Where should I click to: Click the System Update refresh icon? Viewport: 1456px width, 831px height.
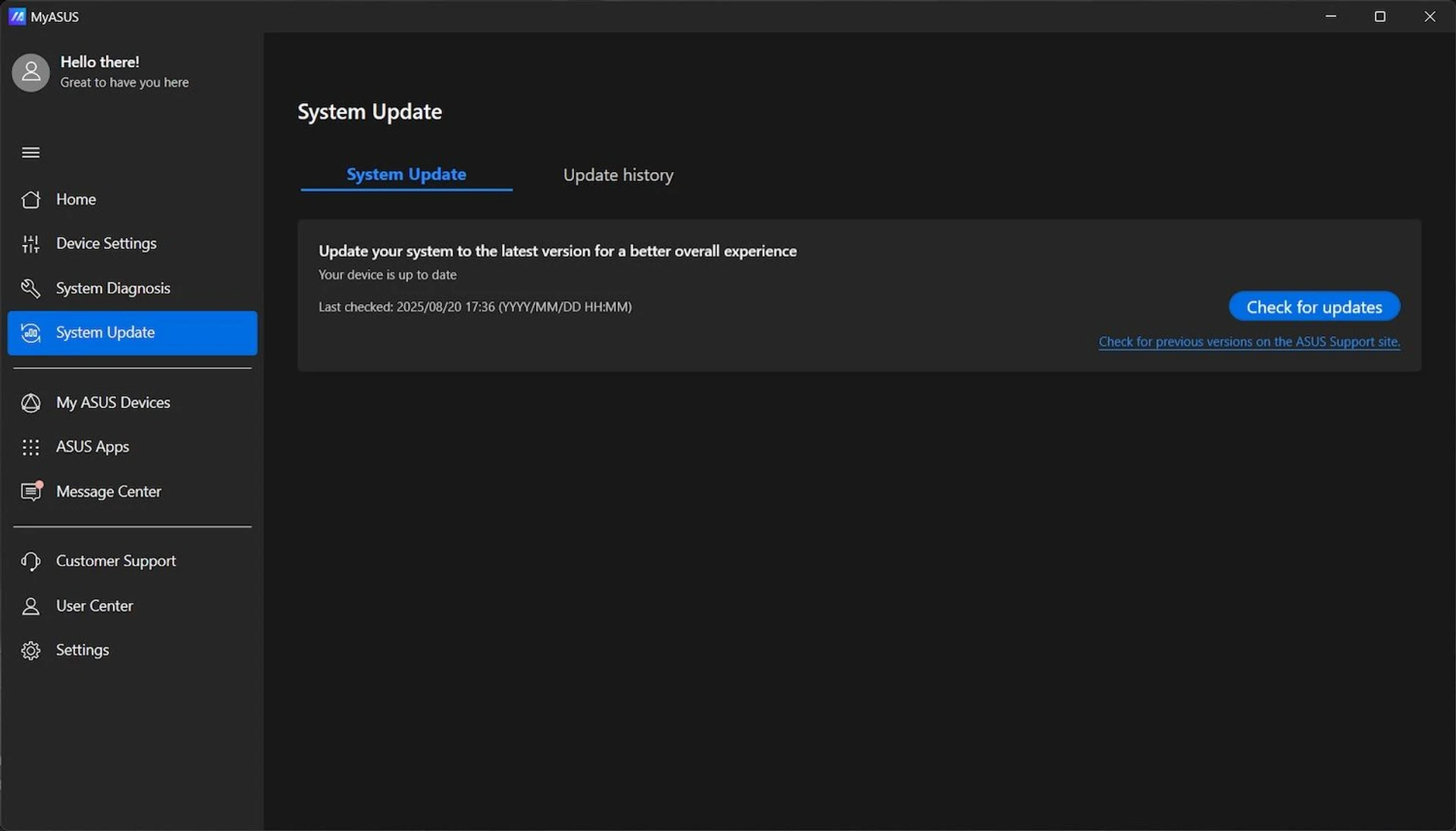[31, 333]
